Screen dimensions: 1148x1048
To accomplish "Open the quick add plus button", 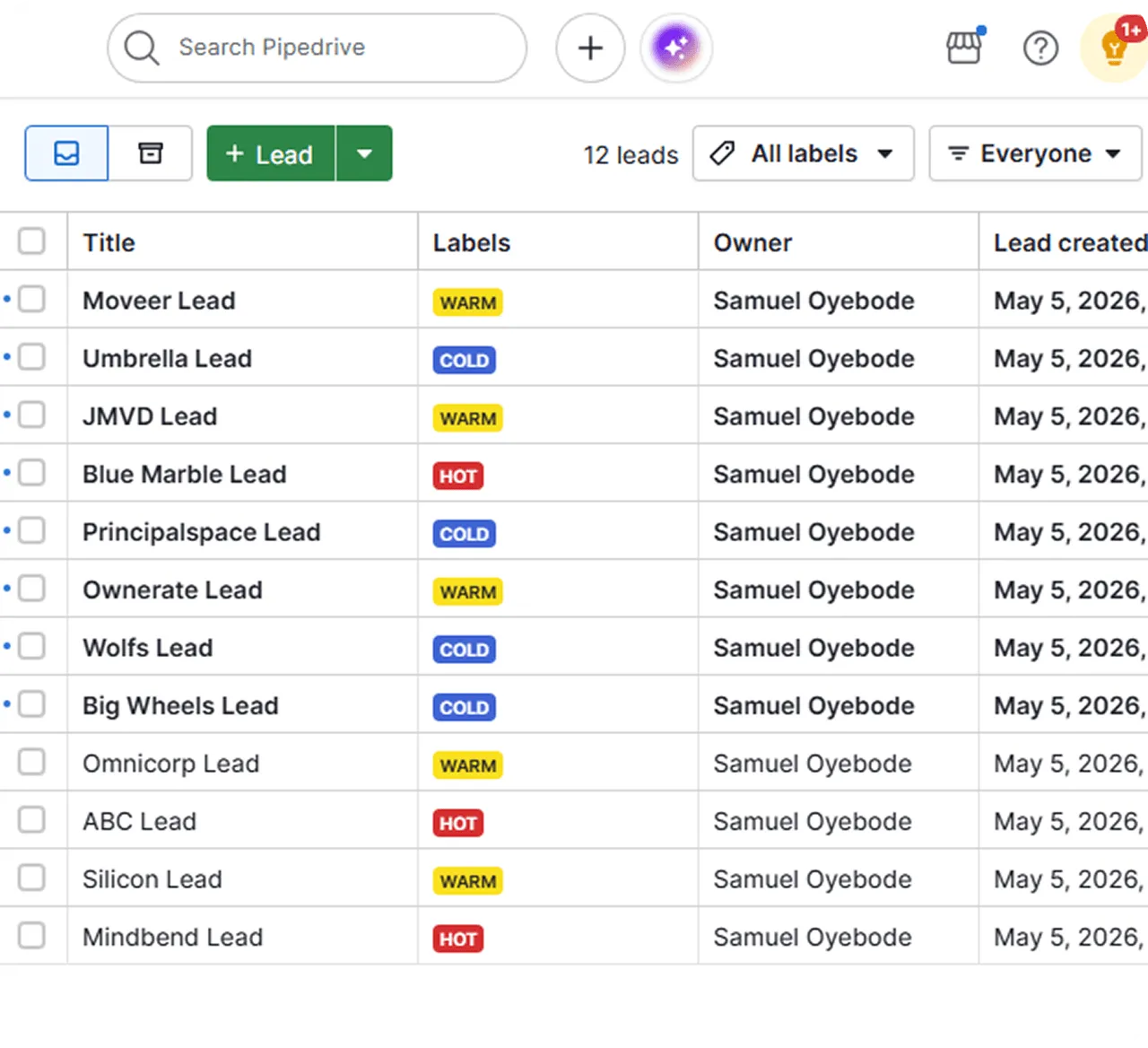I will (x=590, y=48).
